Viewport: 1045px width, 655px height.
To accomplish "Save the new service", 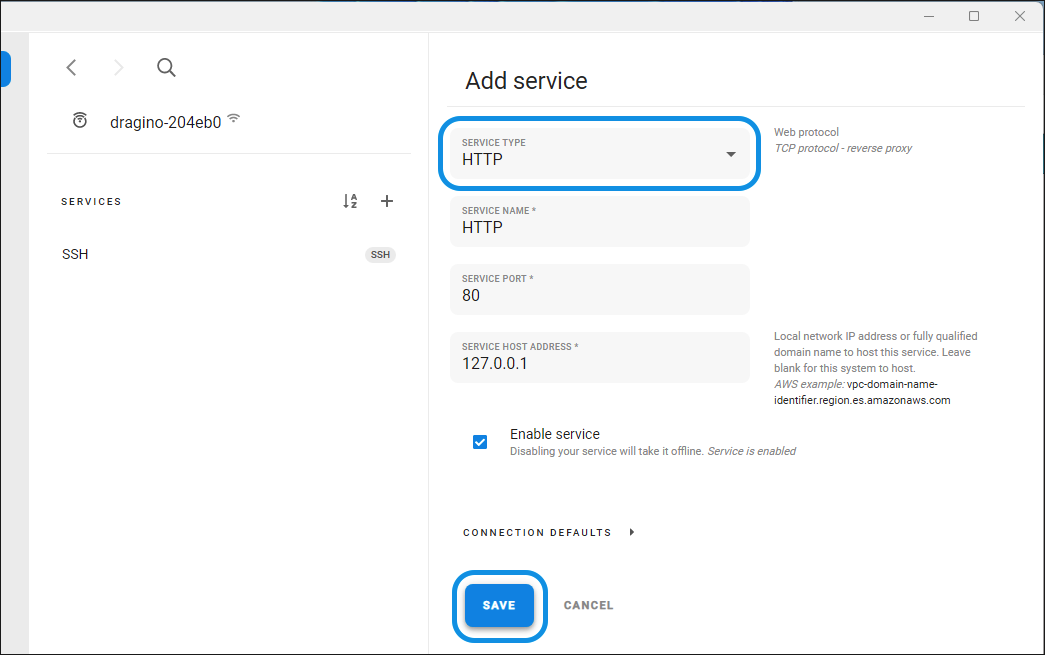I will point(499,606).
